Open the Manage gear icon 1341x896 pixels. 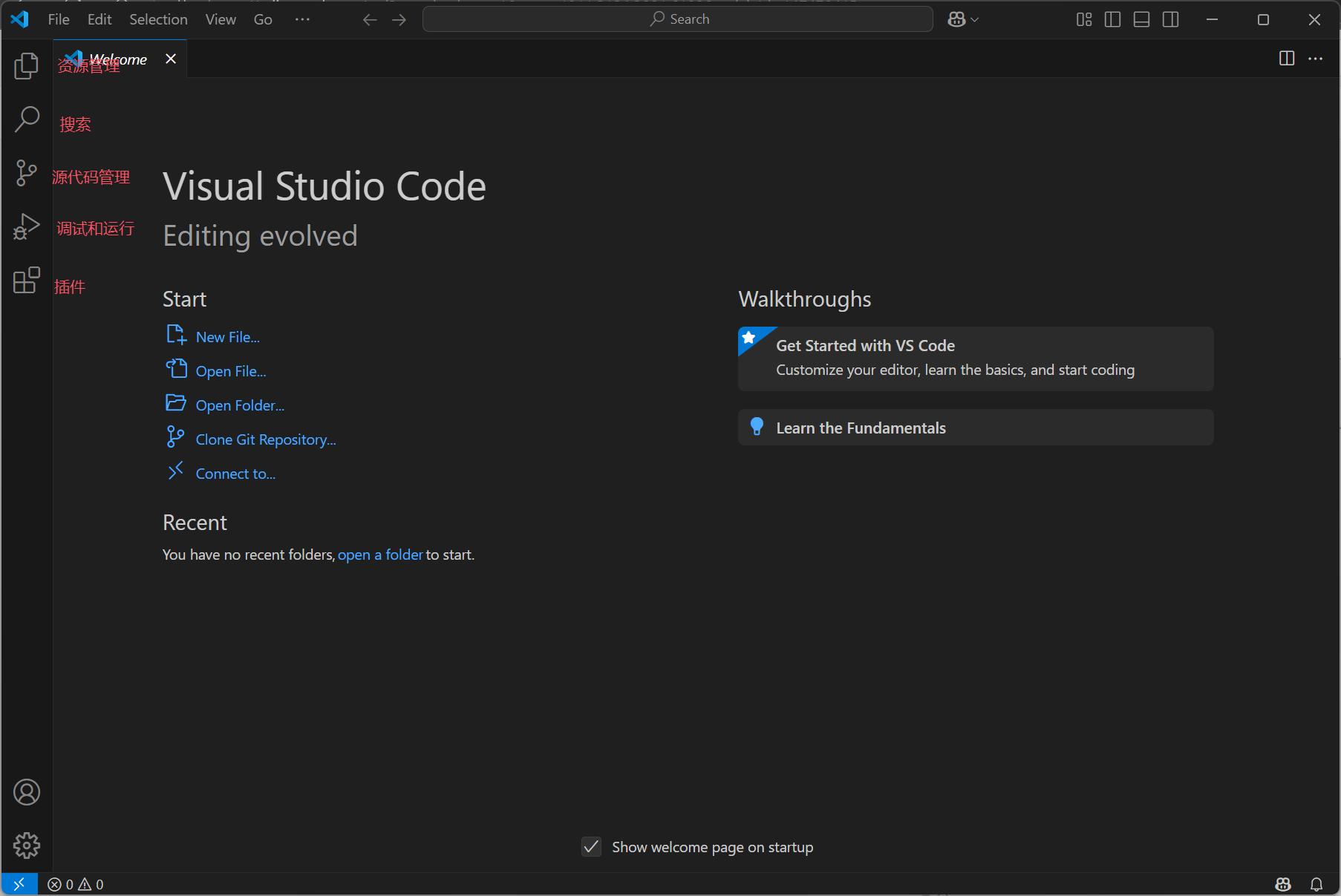tap(27, 846)
